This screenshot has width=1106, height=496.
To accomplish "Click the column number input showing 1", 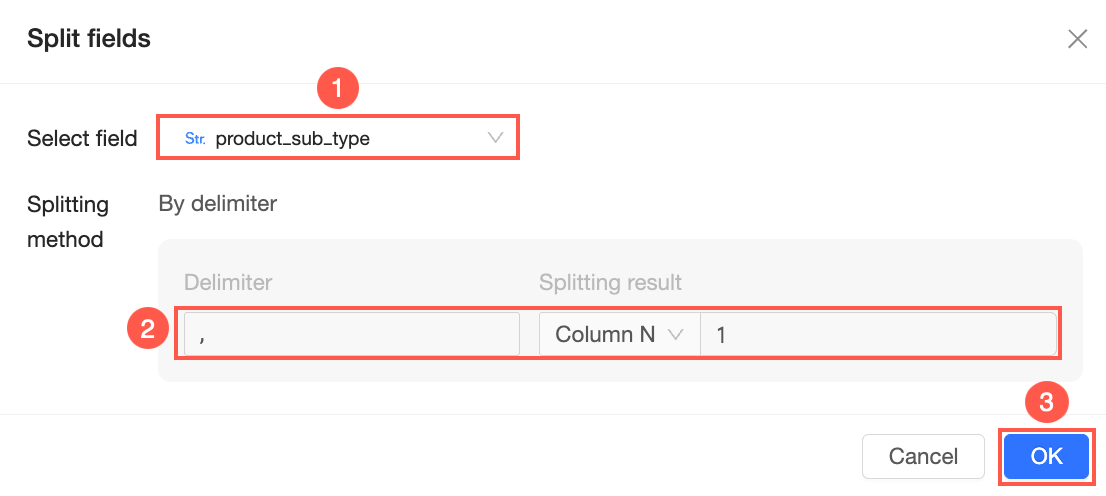I will 878,335.
